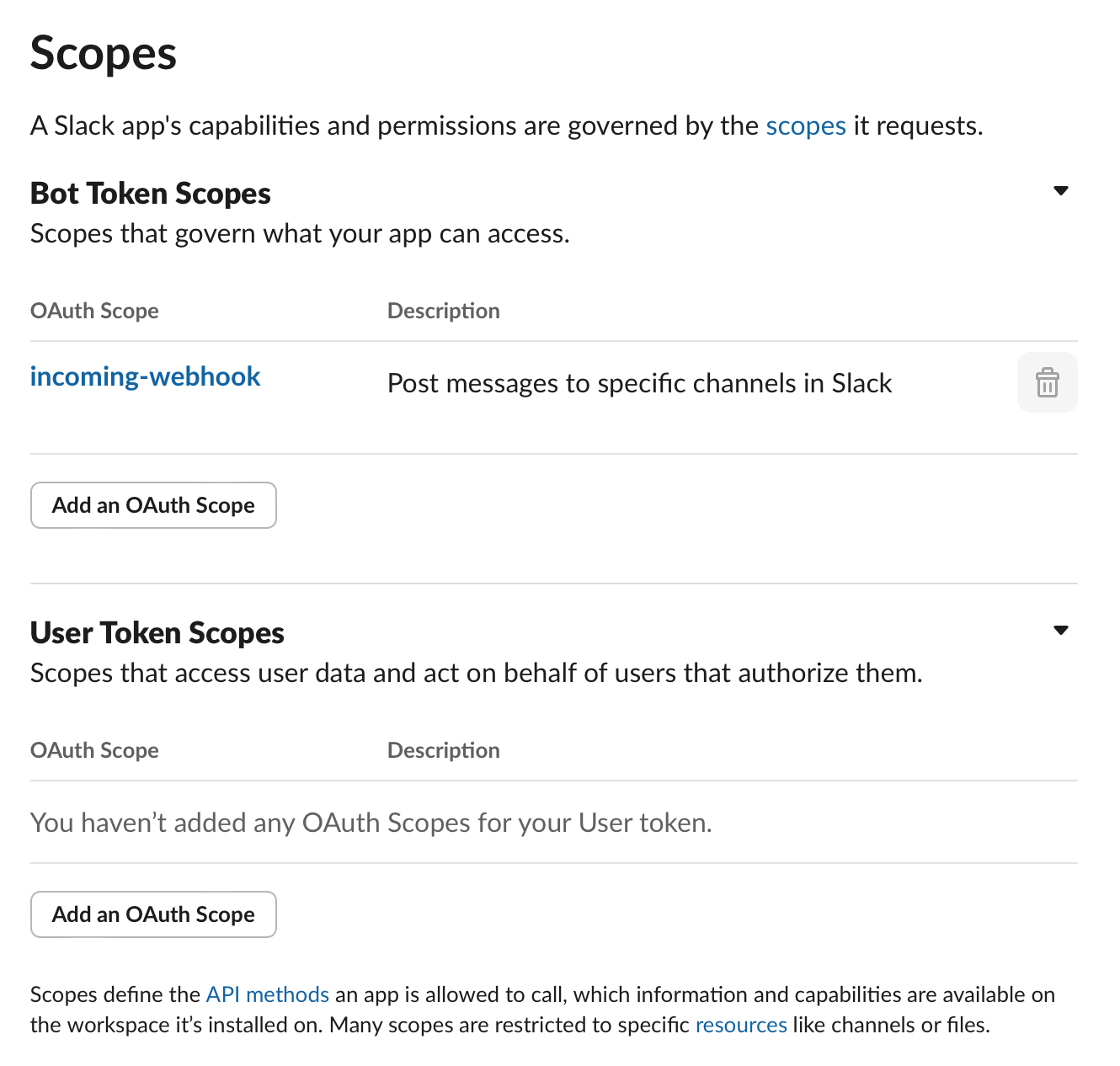
Task: Add an OAuth Scope for the Bot token
Action: tap(153, 505)
